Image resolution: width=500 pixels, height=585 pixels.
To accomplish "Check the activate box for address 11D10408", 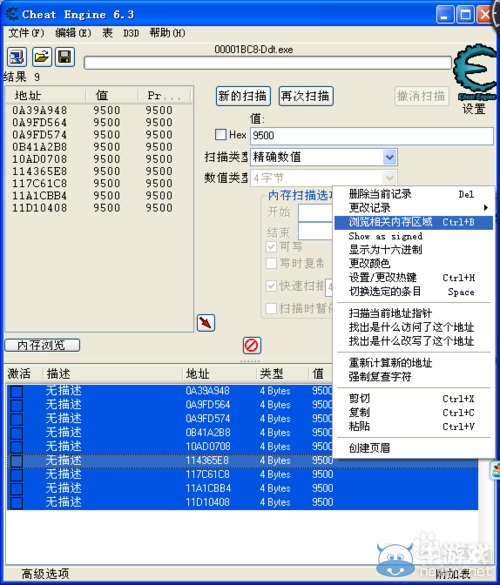I will coord(16,503).
